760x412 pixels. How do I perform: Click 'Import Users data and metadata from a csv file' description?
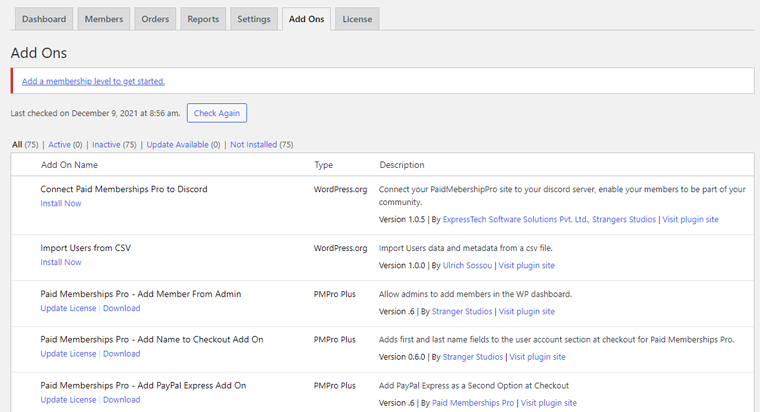pos(466,248)
